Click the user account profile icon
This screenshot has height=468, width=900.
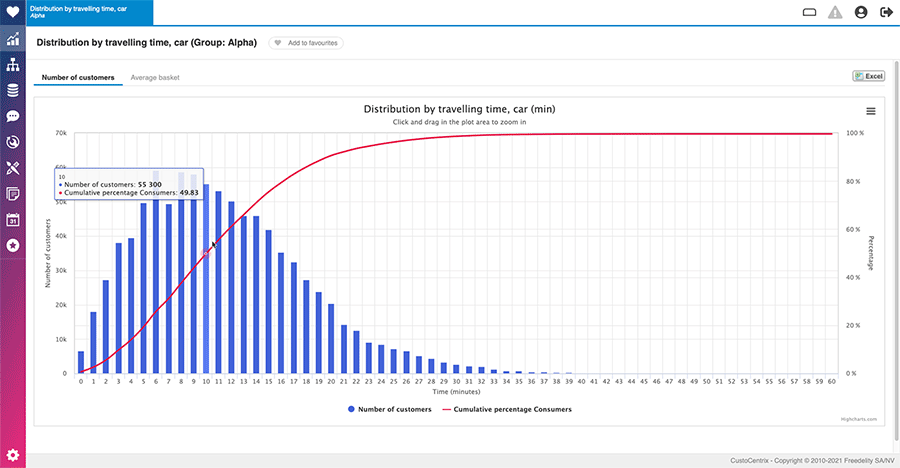861,13
